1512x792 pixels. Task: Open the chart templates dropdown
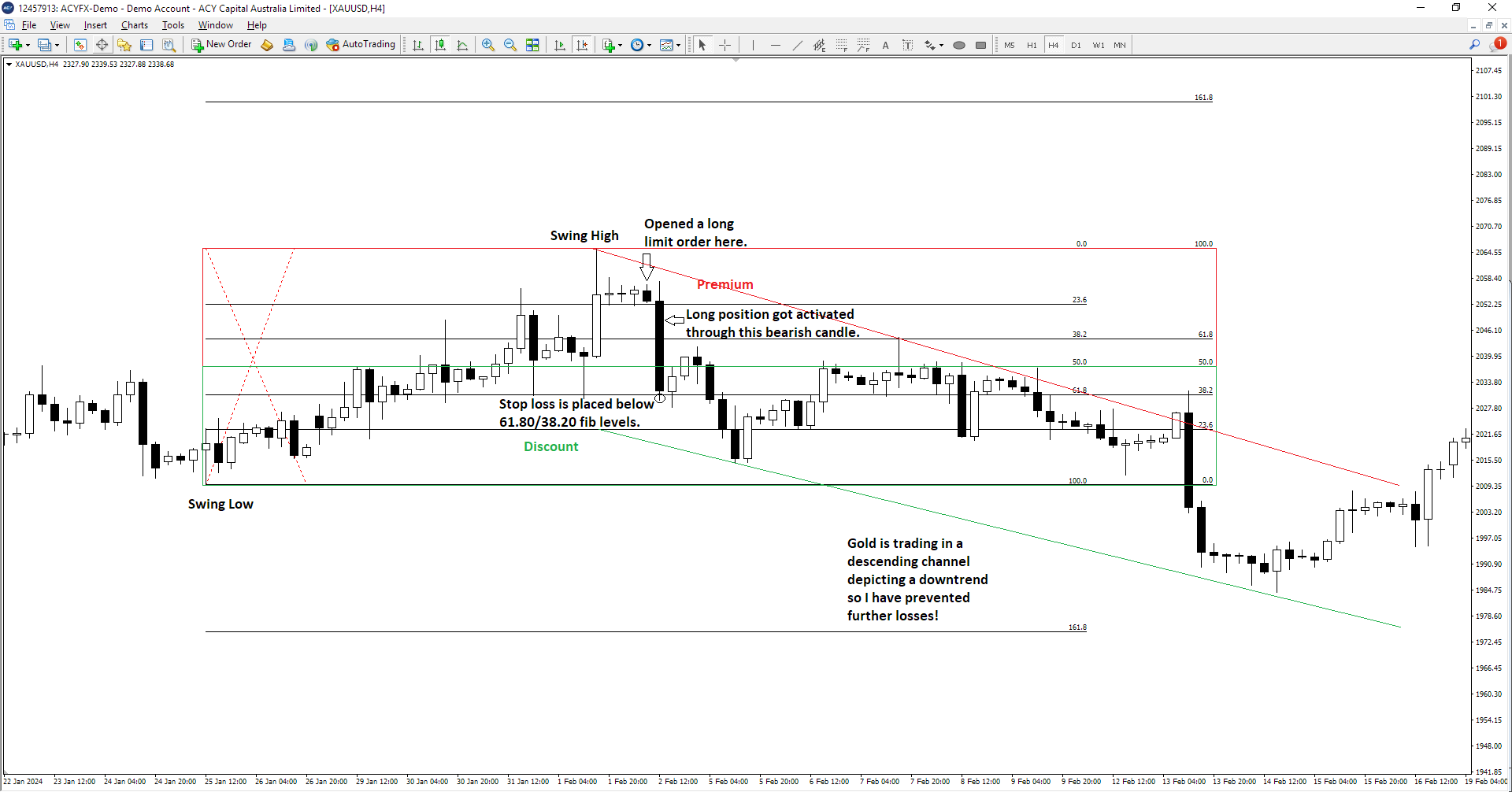coord(678,45)
